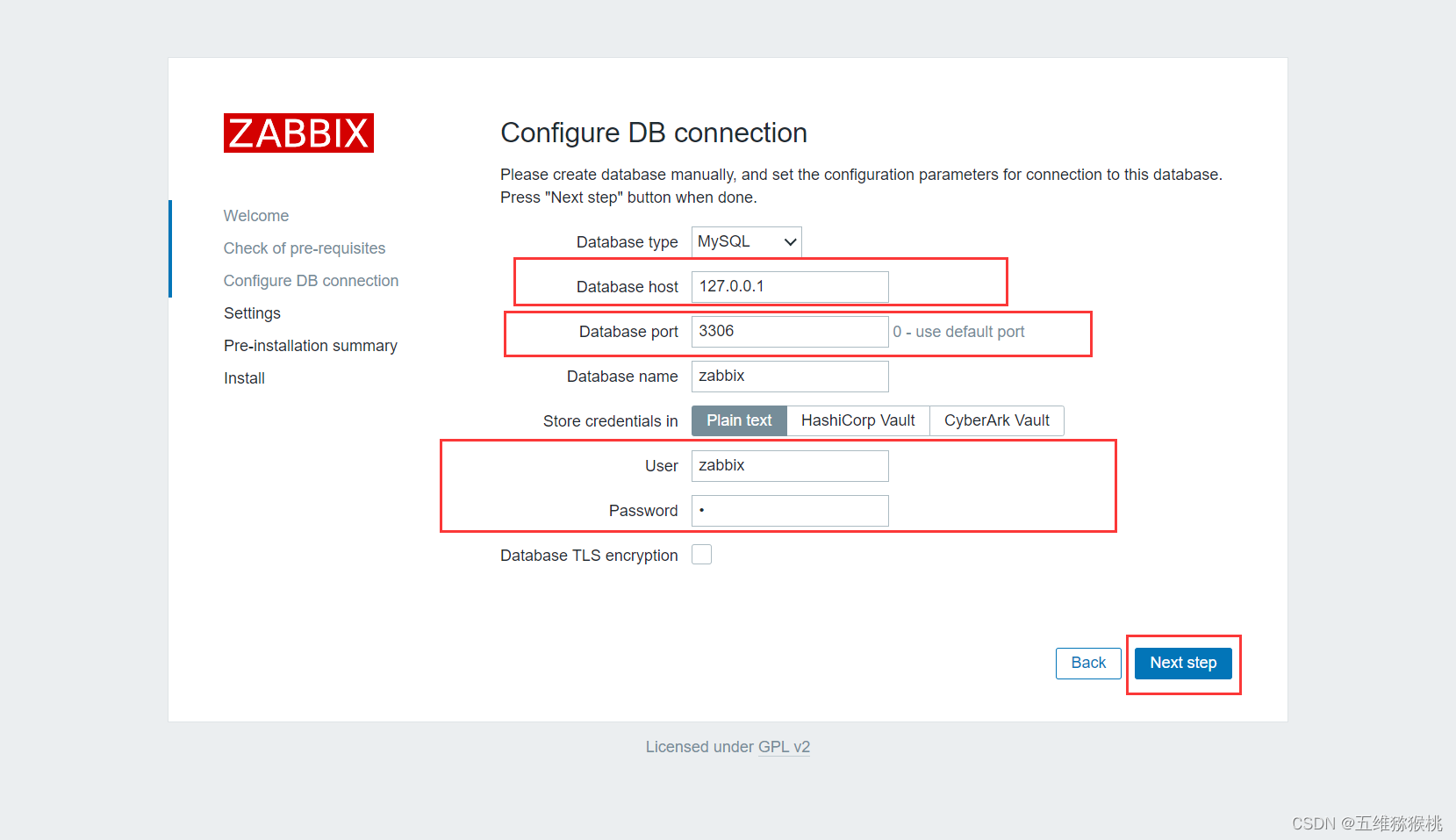Click the Database host input field
The width and height of the screenshot is (1456, 840).
pos(790,287)
